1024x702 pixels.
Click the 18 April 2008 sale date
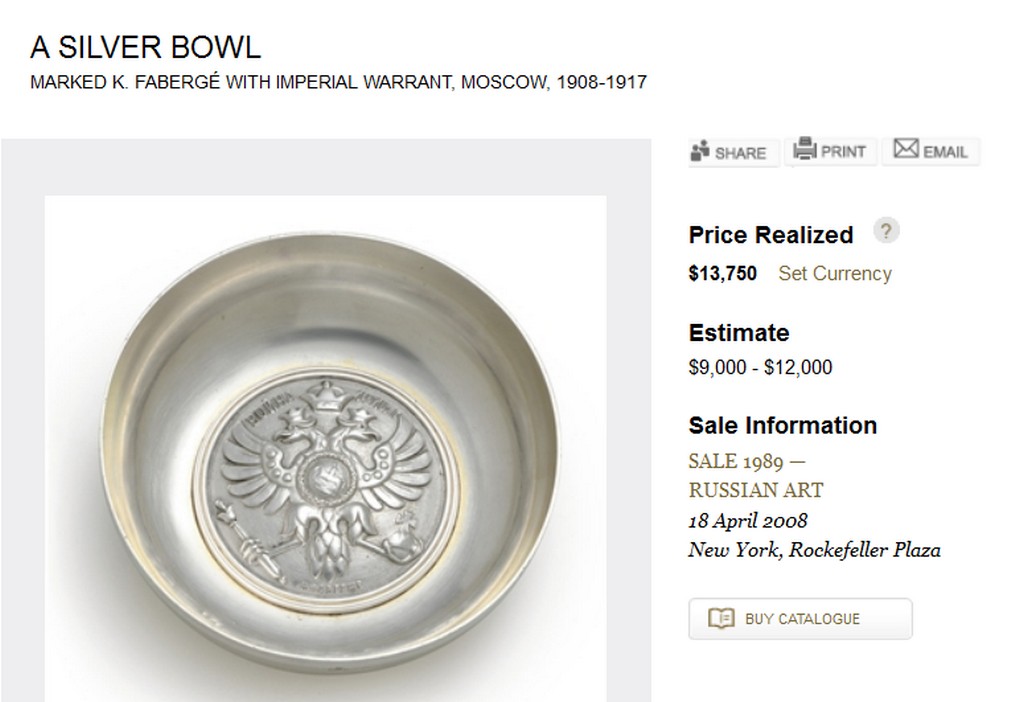748,520
